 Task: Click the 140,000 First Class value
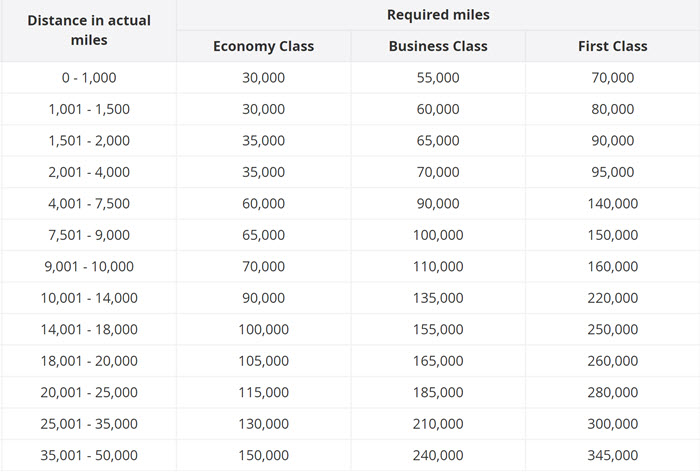612,204
